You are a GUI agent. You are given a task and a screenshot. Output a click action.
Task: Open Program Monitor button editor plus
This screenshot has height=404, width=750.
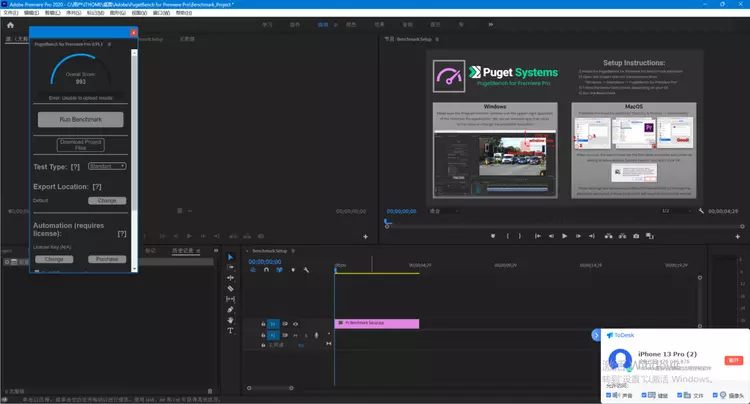tap(737, 237)
